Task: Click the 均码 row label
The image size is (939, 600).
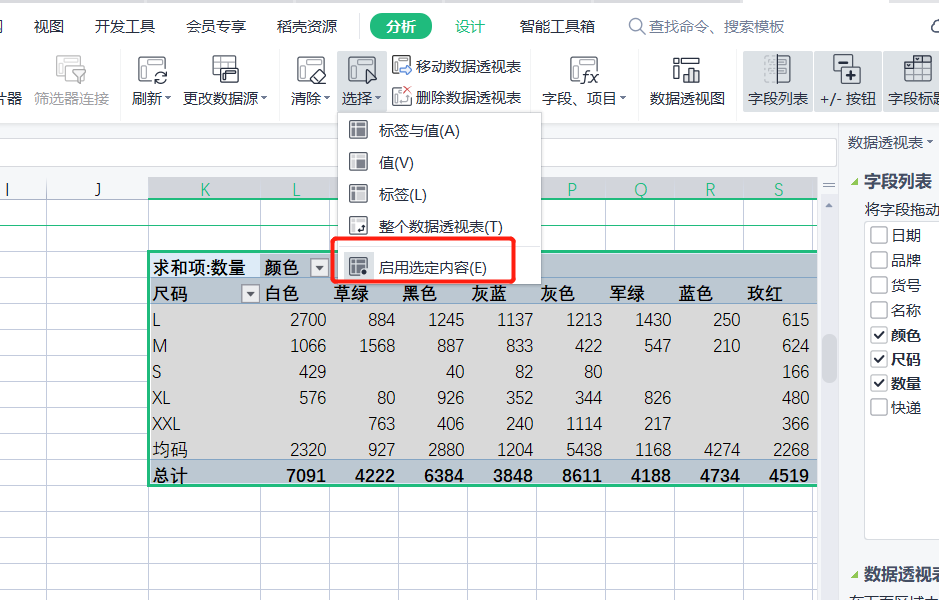Action: [x=170, y=449]
